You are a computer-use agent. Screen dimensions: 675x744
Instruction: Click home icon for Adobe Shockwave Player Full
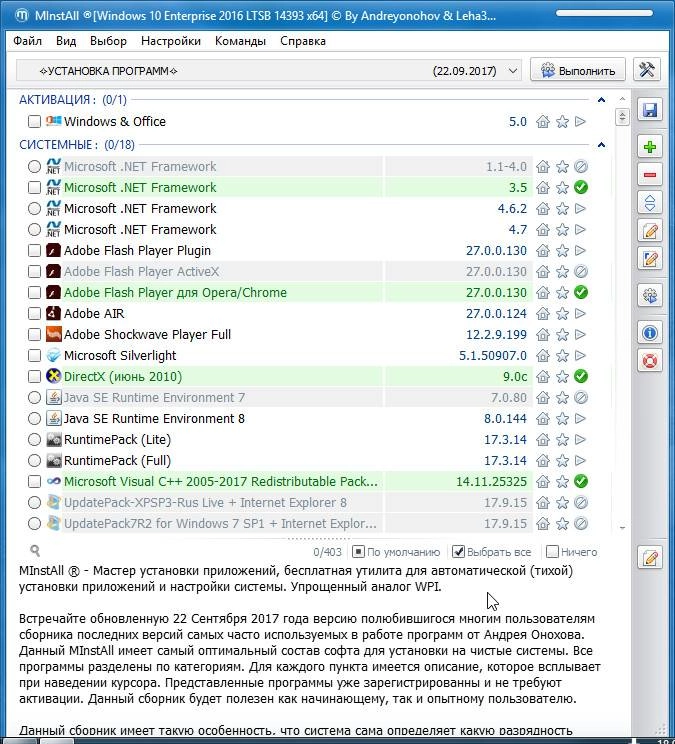[543, 335]
